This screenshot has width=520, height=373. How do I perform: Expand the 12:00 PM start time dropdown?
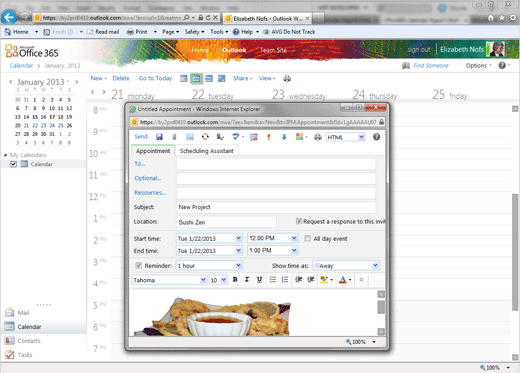(x=294, y=238)
